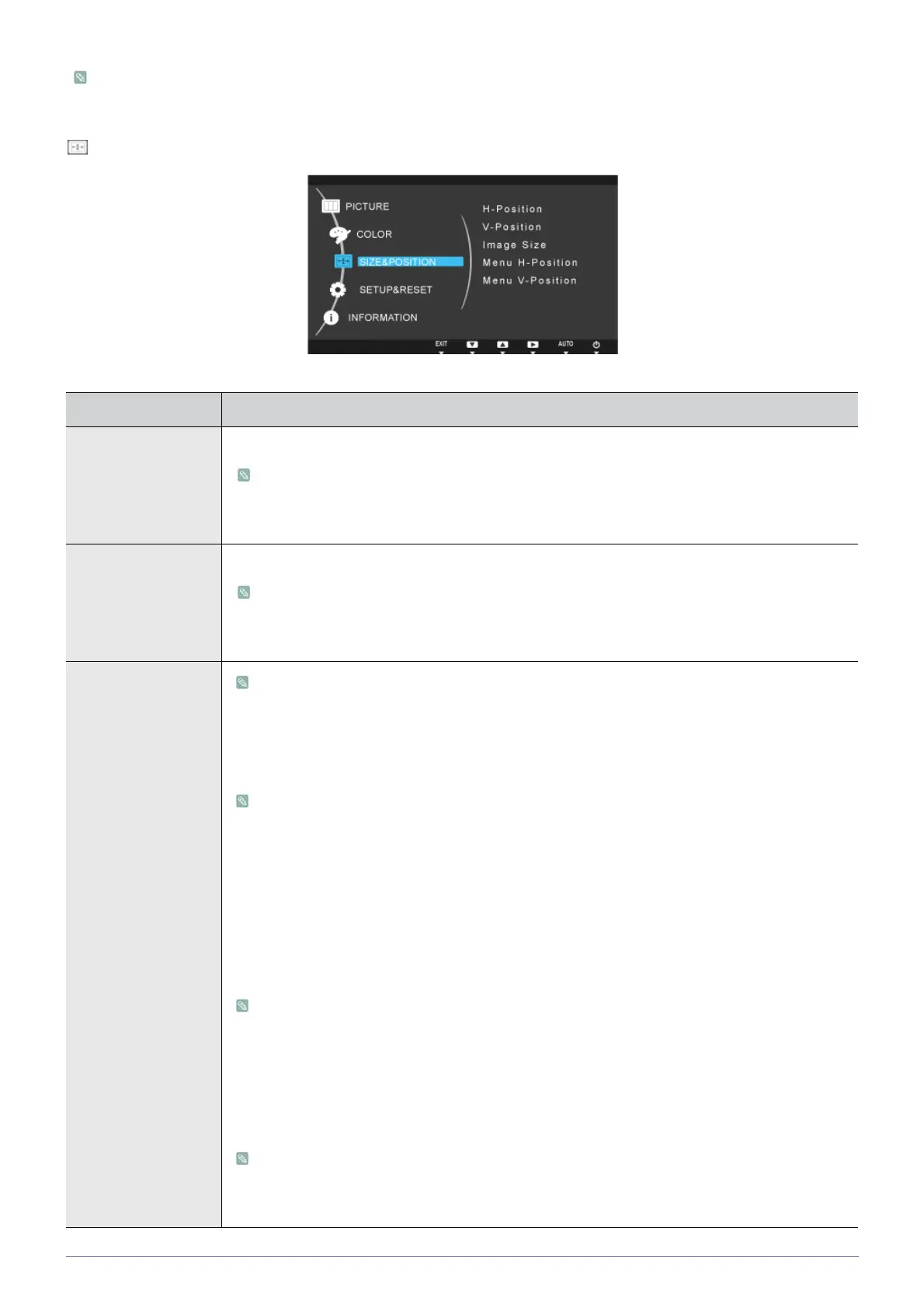The height and width of the screenshot is (1308, 924).
Task: Click the INFORMATION 'i' icon
Action: pos(331,318)
